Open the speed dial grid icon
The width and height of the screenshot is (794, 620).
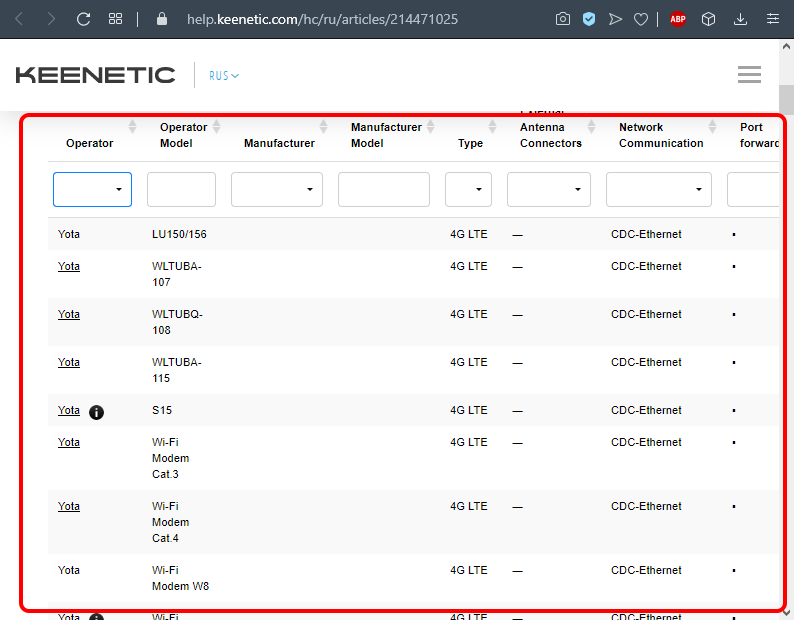click(115, 19)
